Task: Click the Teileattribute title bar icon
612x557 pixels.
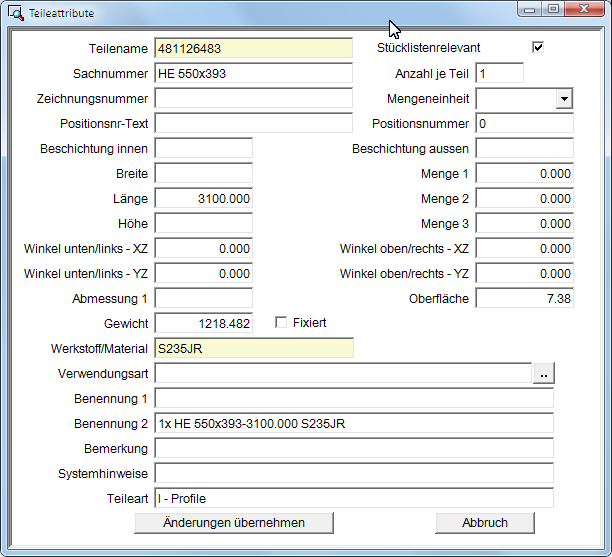Action: point(16,11)
